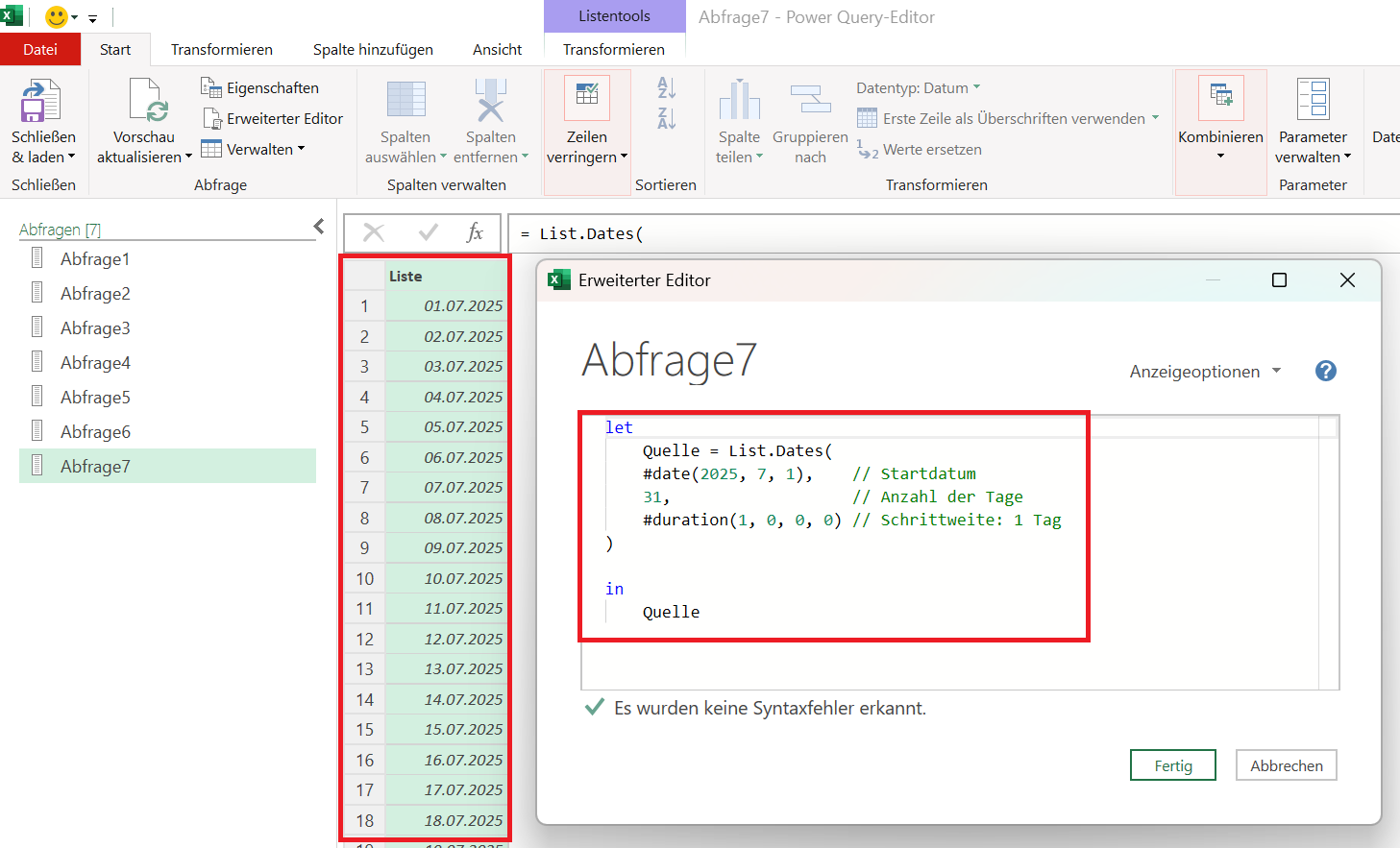Viewport: 1400px width, 848px height.
Task: Click the code editor line '#date(2025, 7, 1),'
Action: pyautogui.click(x=727, y=473)
